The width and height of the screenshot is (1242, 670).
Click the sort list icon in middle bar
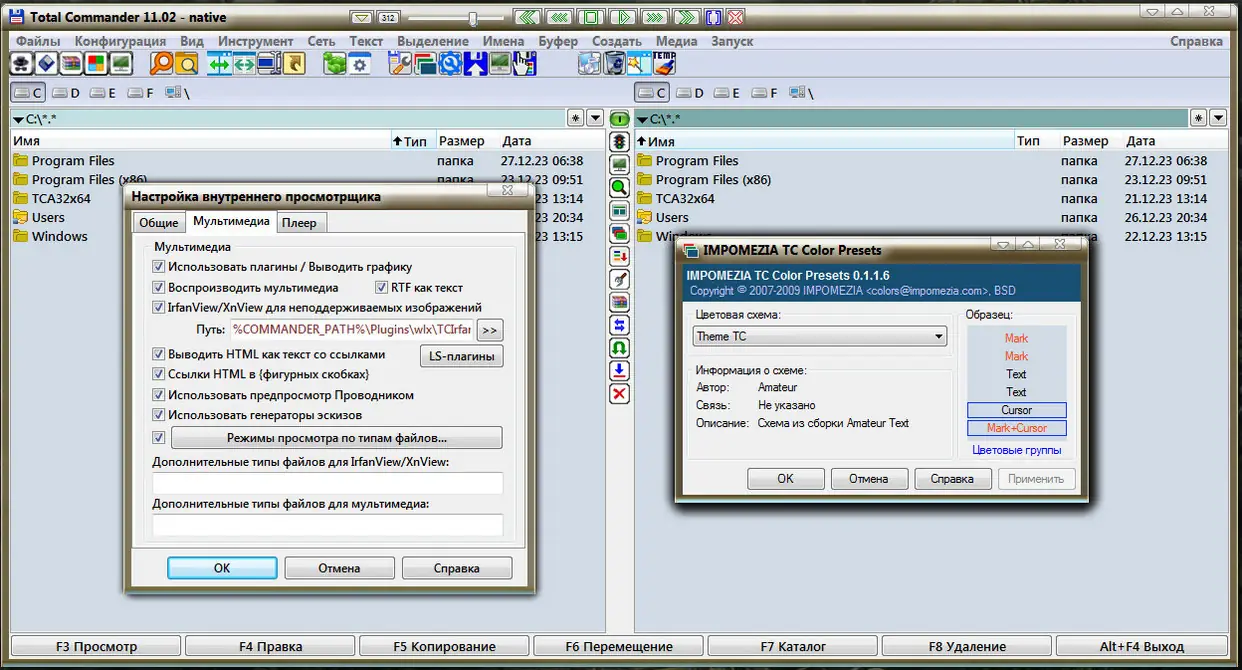point(619,257)
